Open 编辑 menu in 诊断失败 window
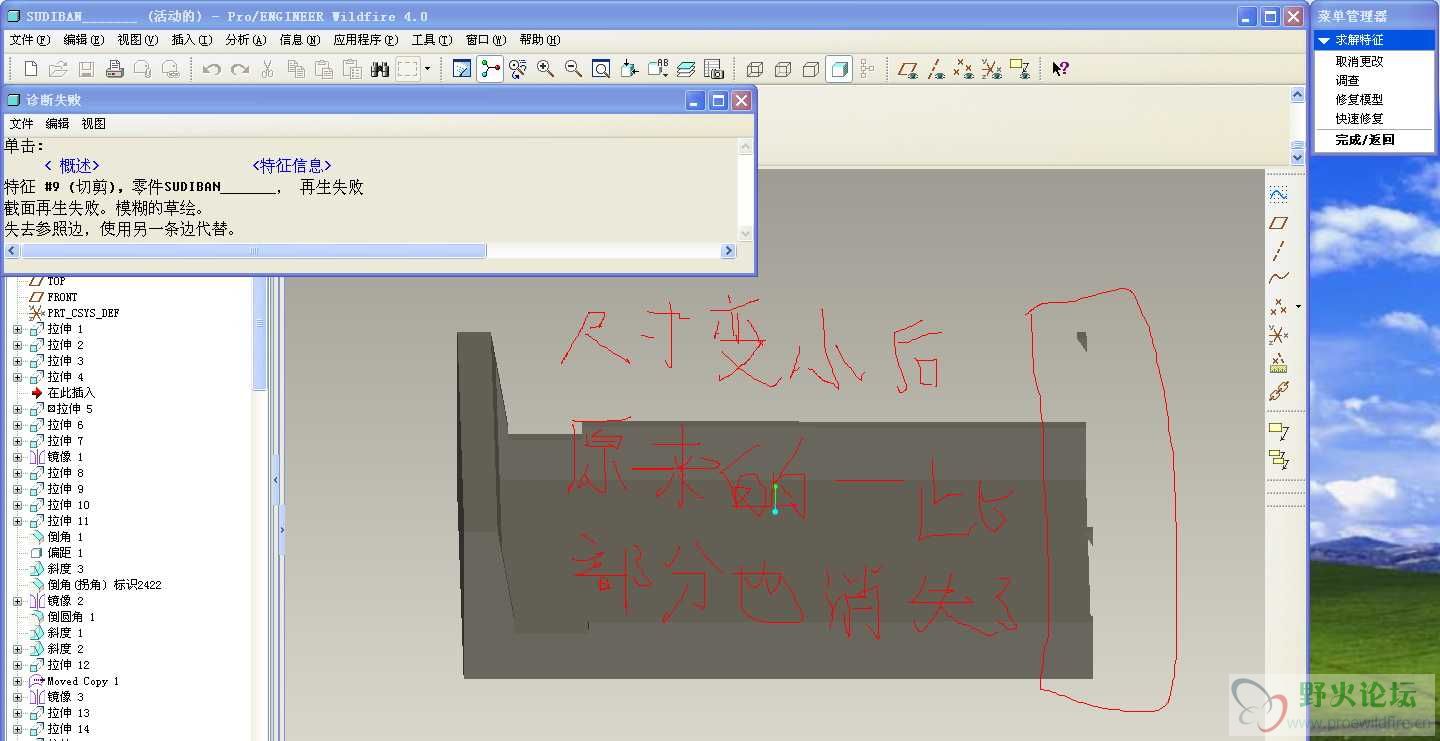 (x=57, y=124)
